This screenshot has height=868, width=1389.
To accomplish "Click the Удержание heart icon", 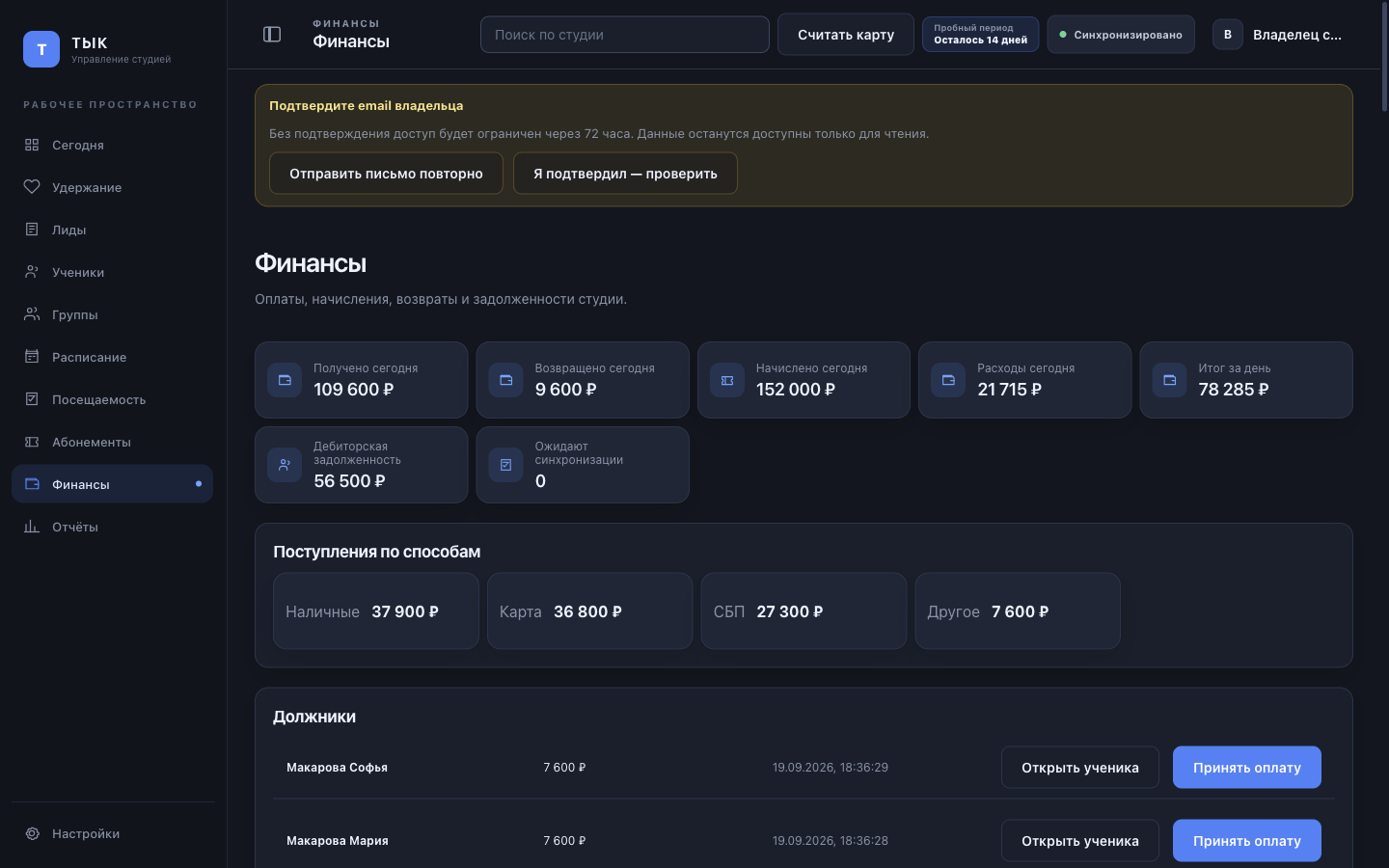I will pyautogui.click(x=32, y=187).
